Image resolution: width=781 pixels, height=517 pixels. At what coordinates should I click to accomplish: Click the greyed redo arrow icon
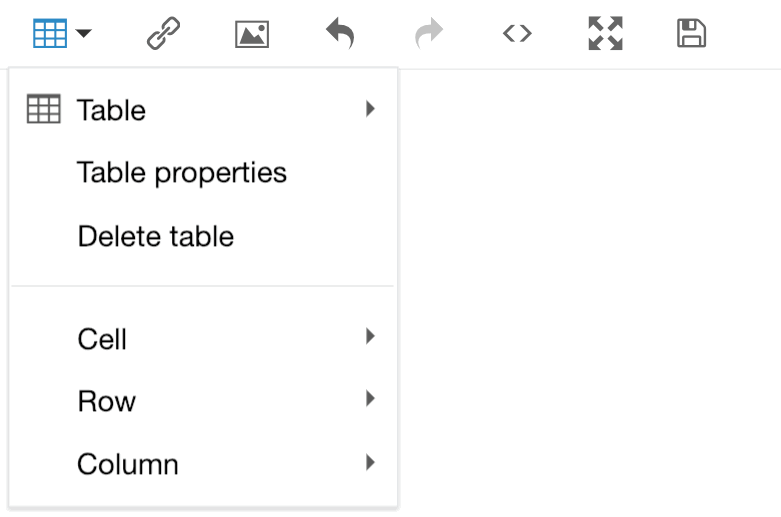[429, 33]
